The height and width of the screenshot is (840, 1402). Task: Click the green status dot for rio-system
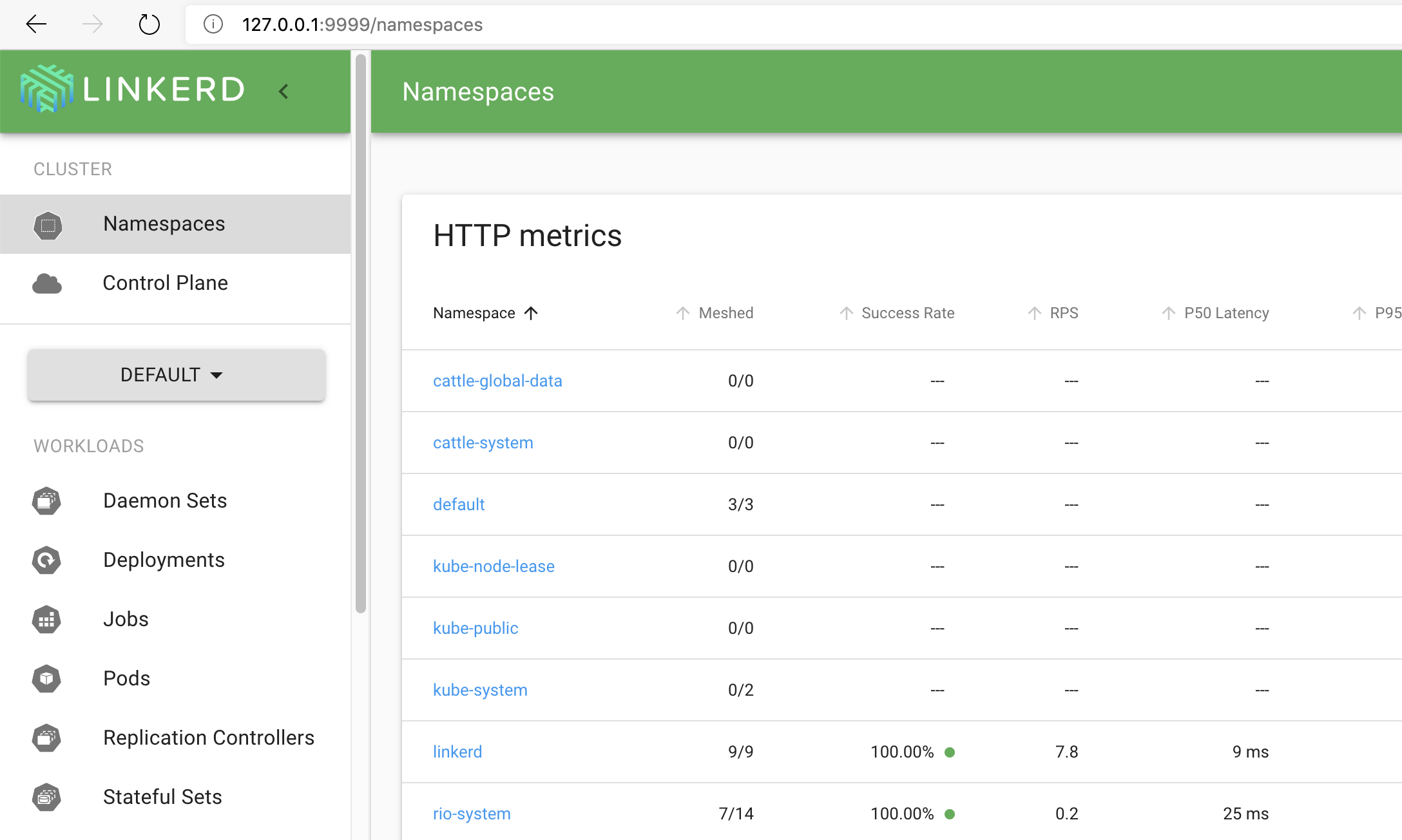[x=950, y=814]
